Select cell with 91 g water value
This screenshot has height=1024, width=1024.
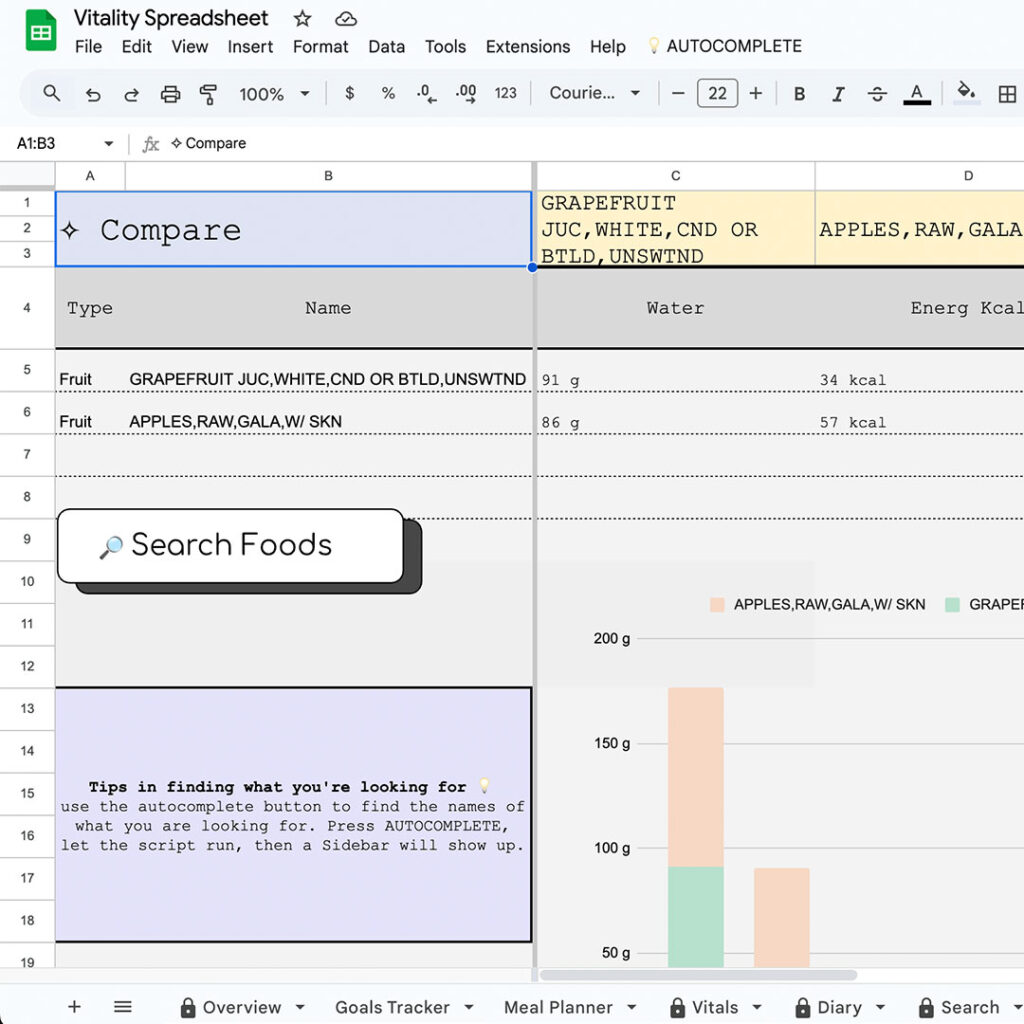click(x=676, y=371)
